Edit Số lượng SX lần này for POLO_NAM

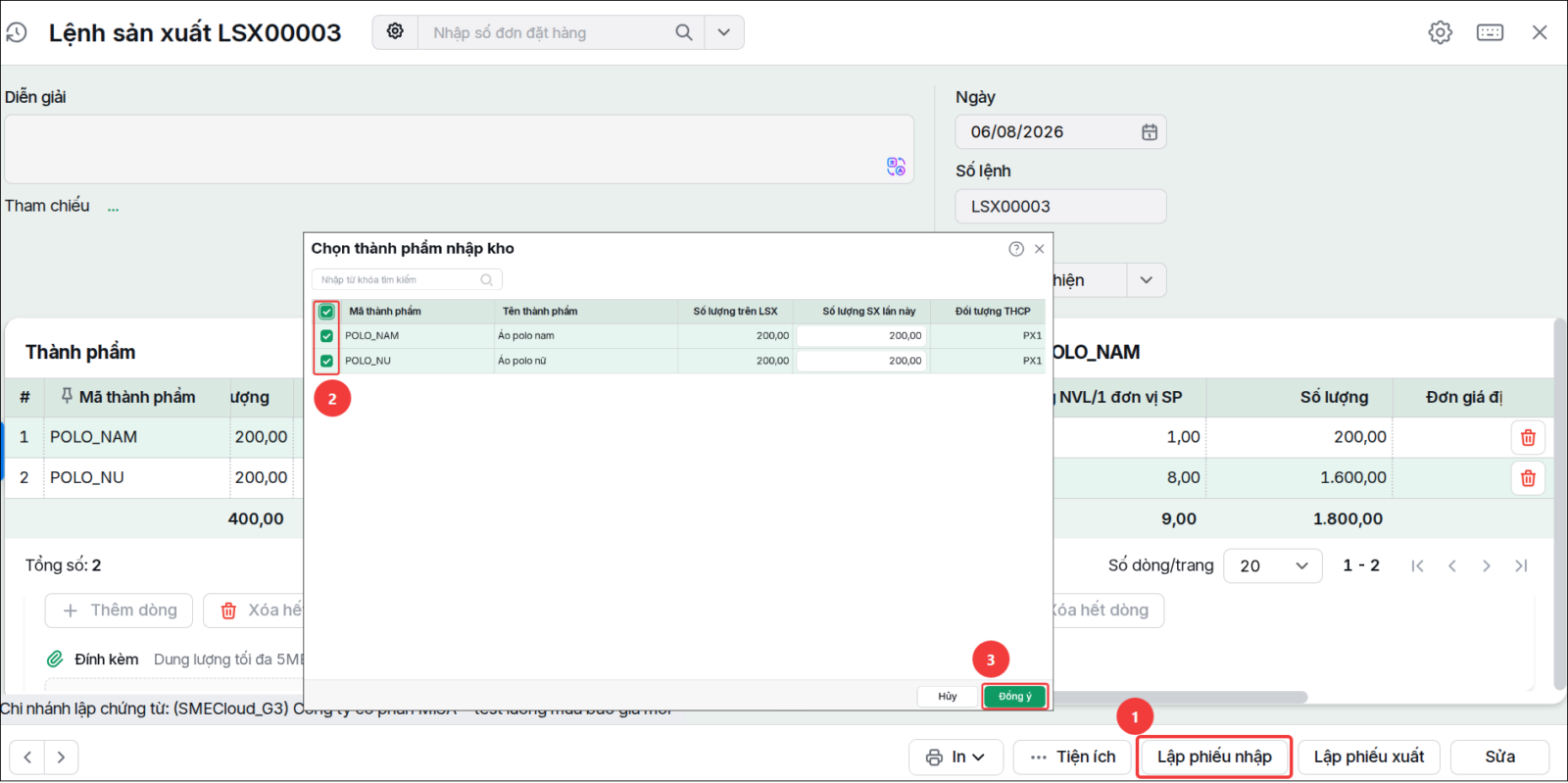[861, 336]
